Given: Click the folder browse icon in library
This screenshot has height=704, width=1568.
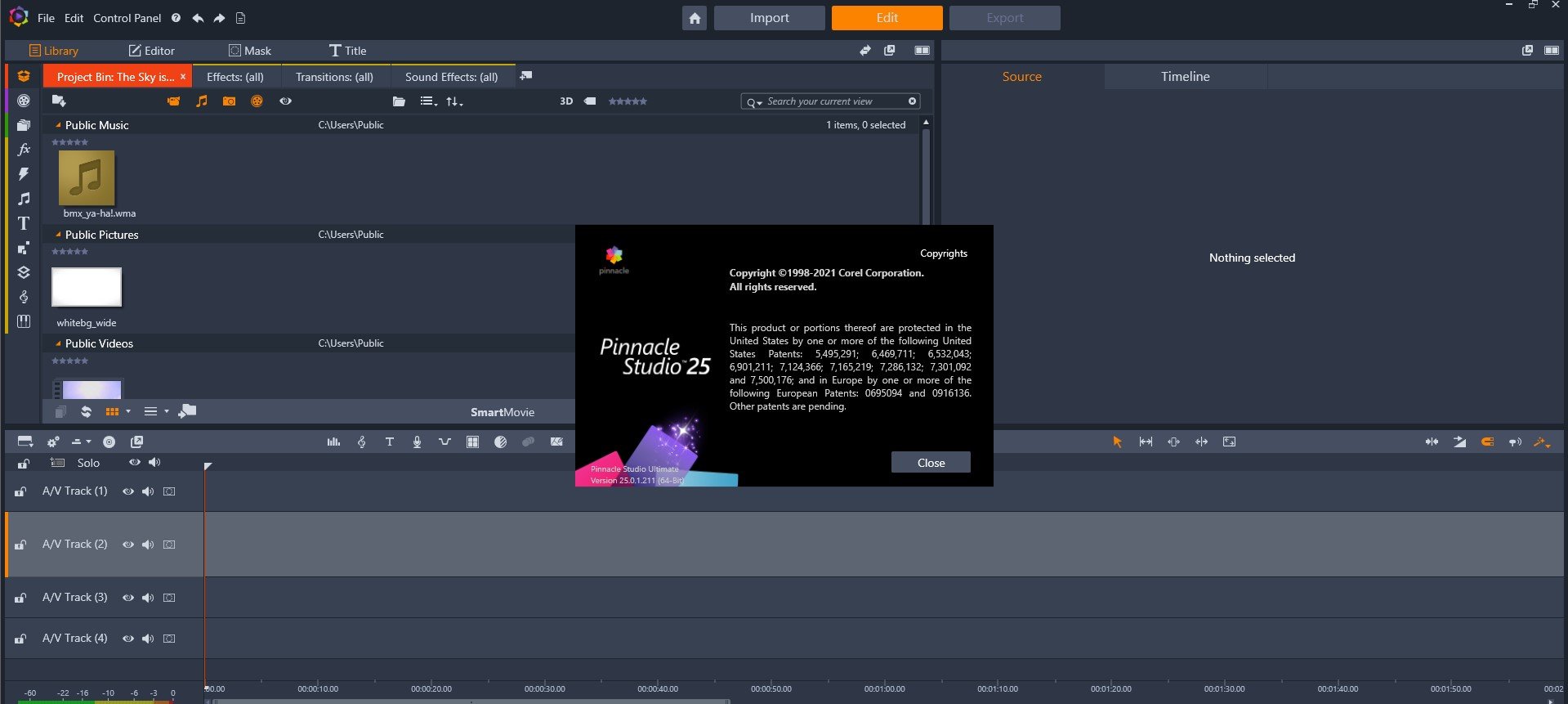Looking at the screenshot, I should pyautogui.click(x=399, y=101).
